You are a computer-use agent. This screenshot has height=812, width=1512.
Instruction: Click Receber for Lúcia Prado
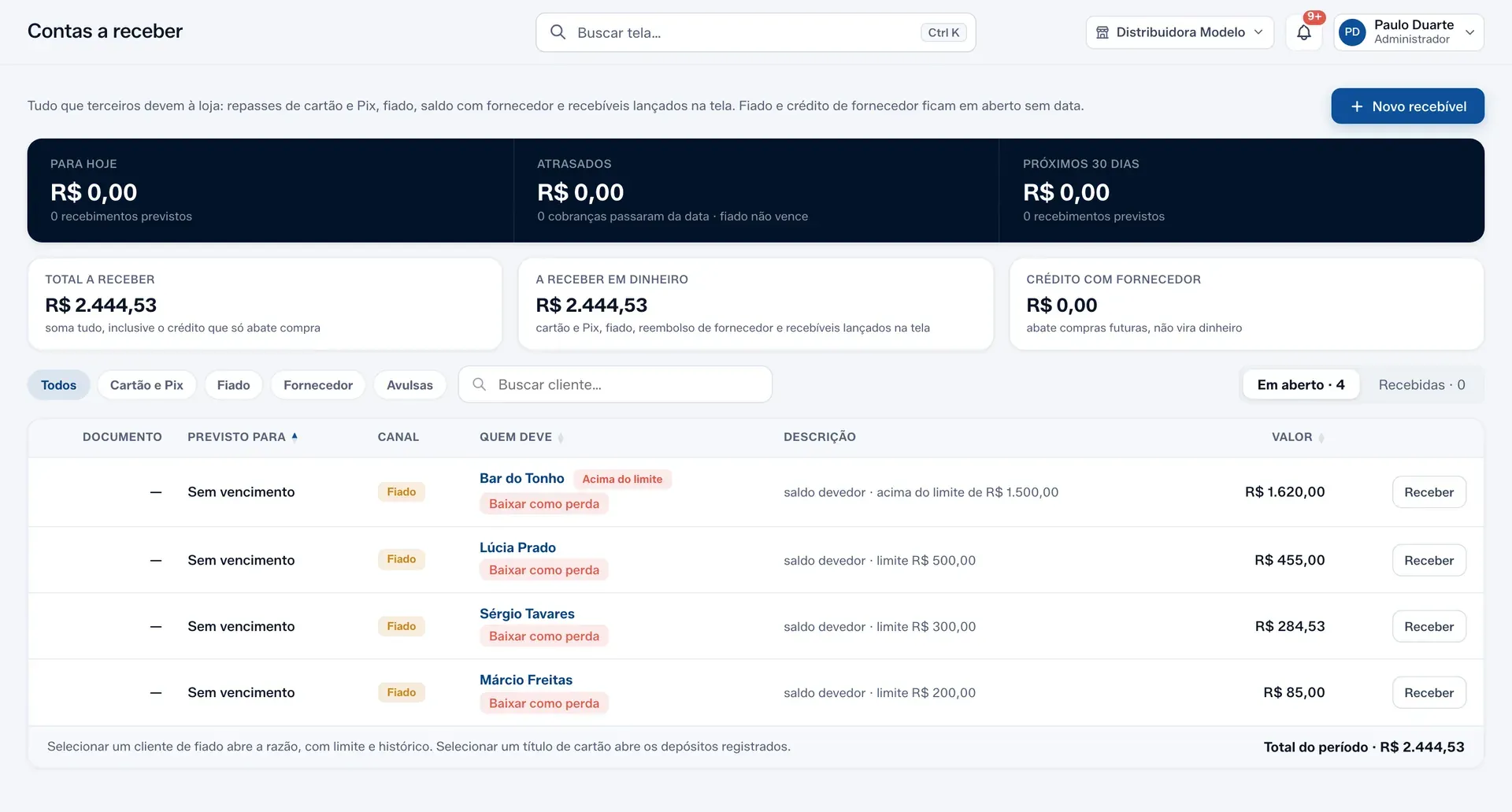(x=1429, y=561)
